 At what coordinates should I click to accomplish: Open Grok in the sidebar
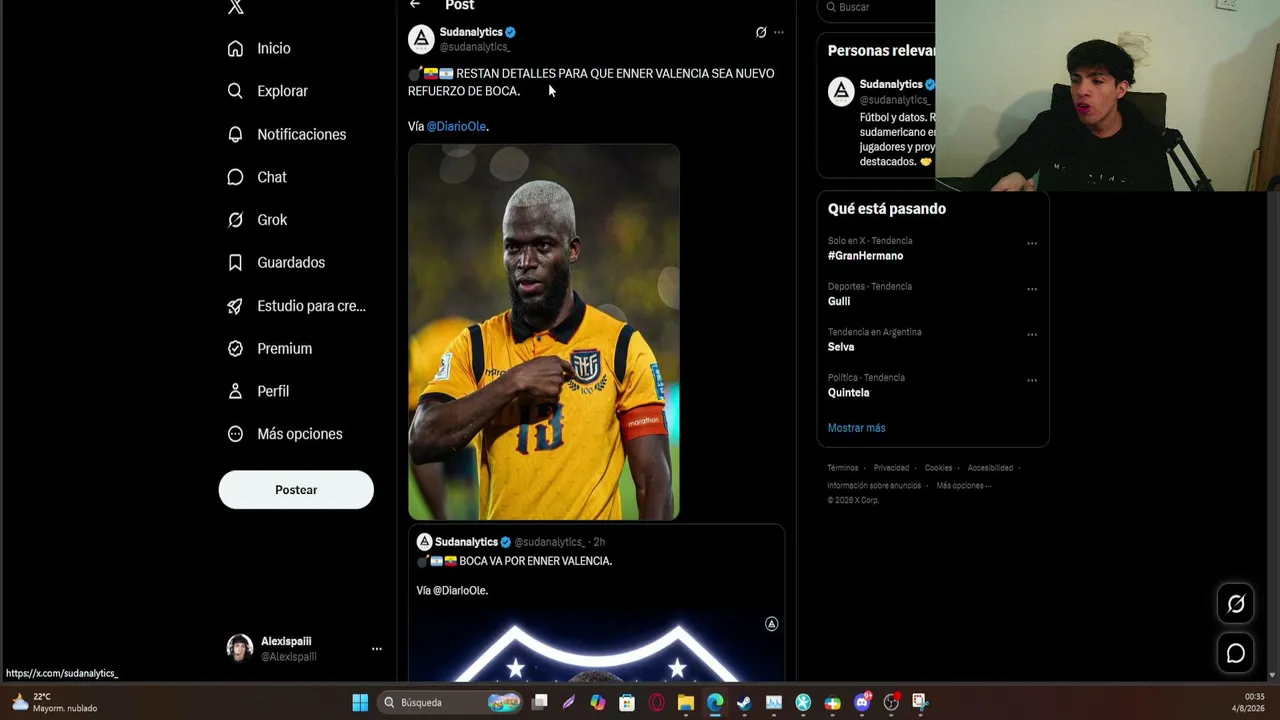(x=257, y=220)
